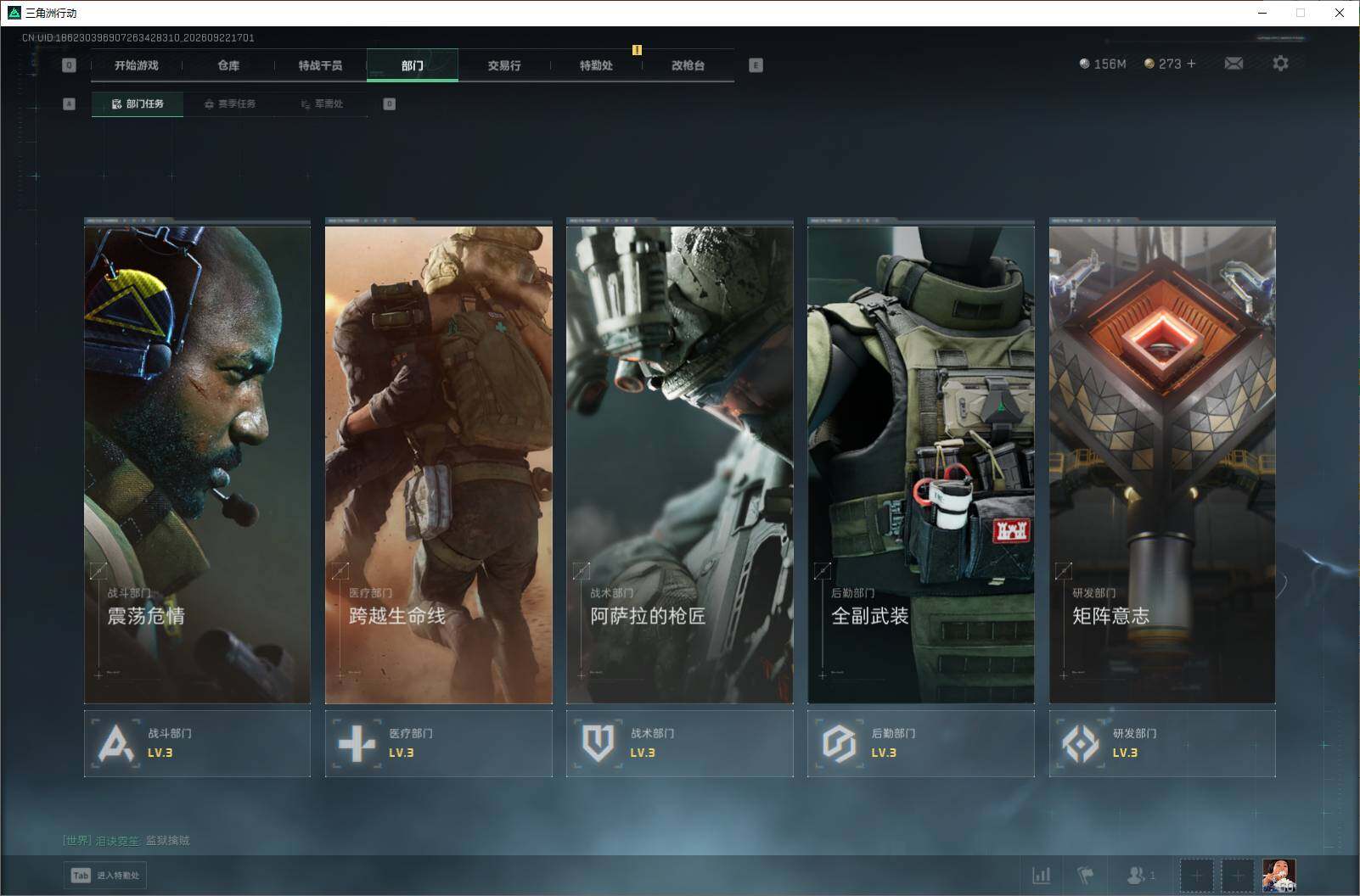The width and height of the screenshot is (1360, 896).
Task: Open the mail envelope icon
Action: pyautogui.click(x=1234, y=64)
